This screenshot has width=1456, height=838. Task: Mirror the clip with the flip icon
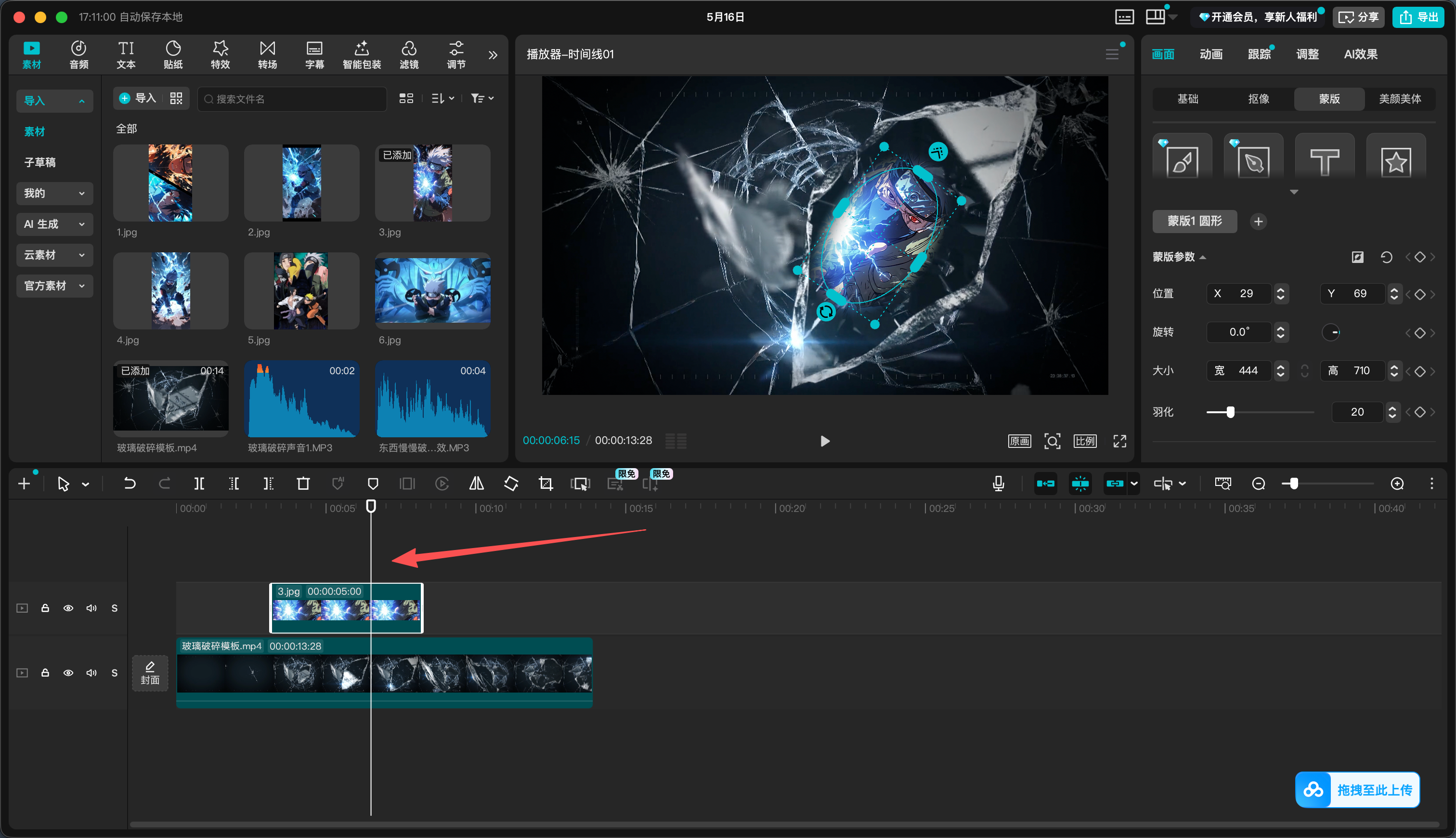tap(476, 484)
